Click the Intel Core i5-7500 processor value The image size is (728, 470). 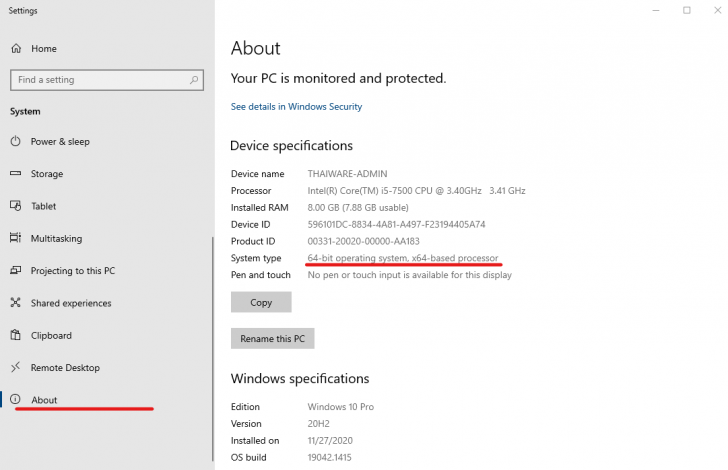[416, 190]
